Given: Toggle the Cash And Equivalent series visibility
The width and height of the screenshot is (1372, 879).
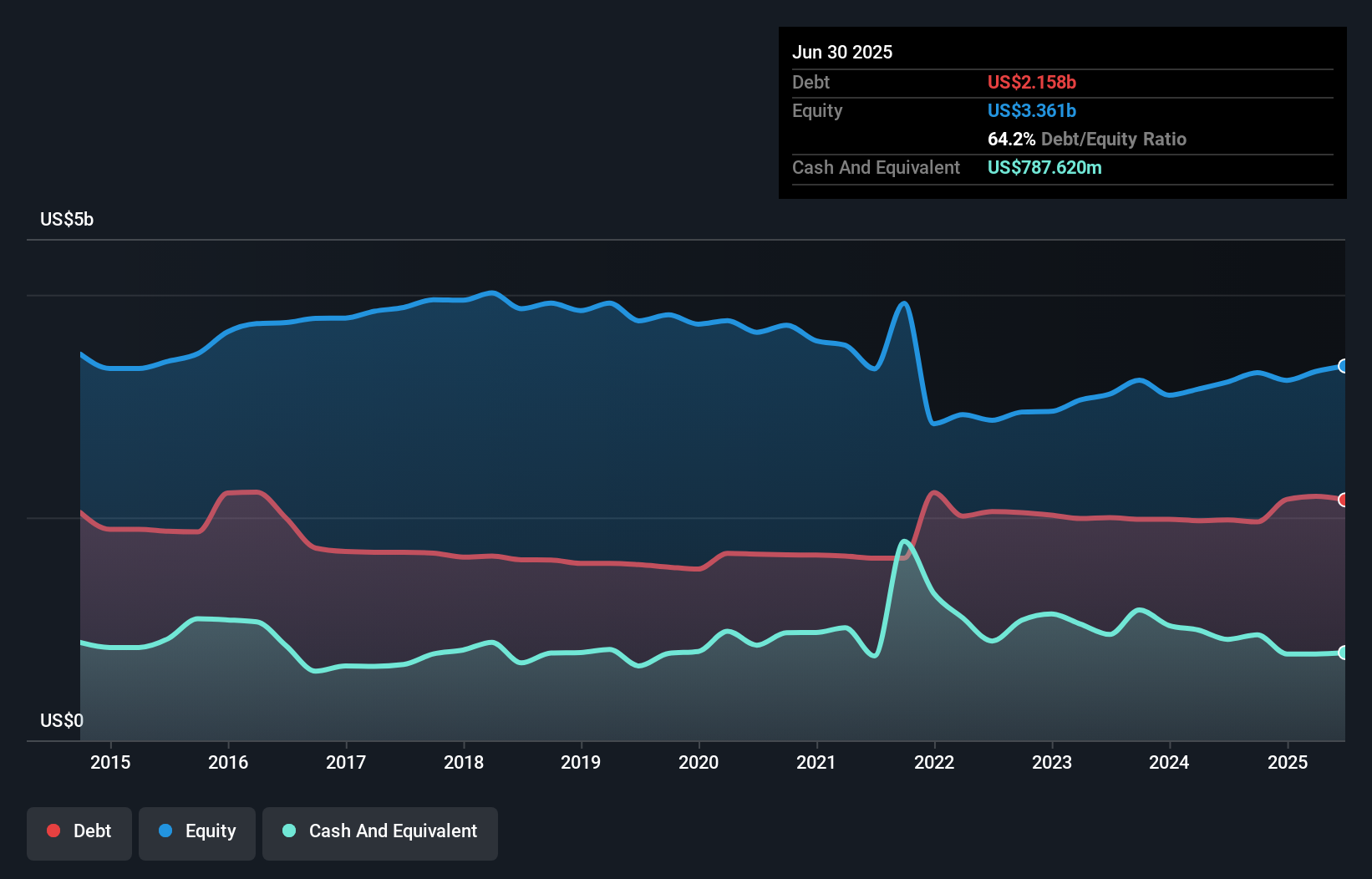Looking at the screenshot, I should point(380,831).
